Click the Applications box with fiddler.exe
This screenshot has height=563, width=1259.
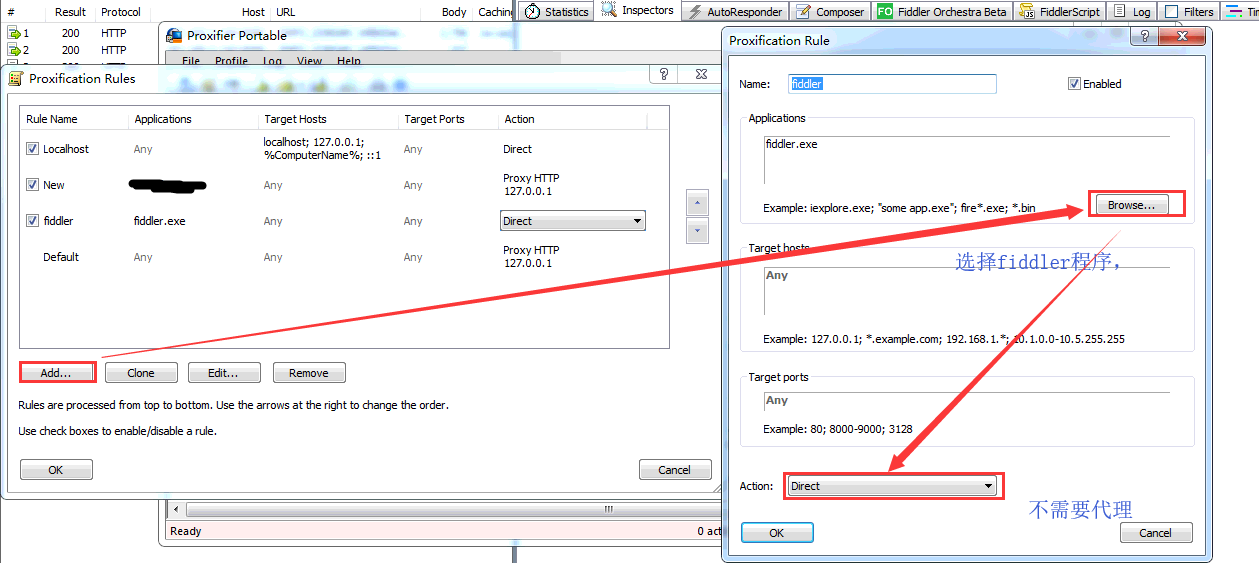967,160
